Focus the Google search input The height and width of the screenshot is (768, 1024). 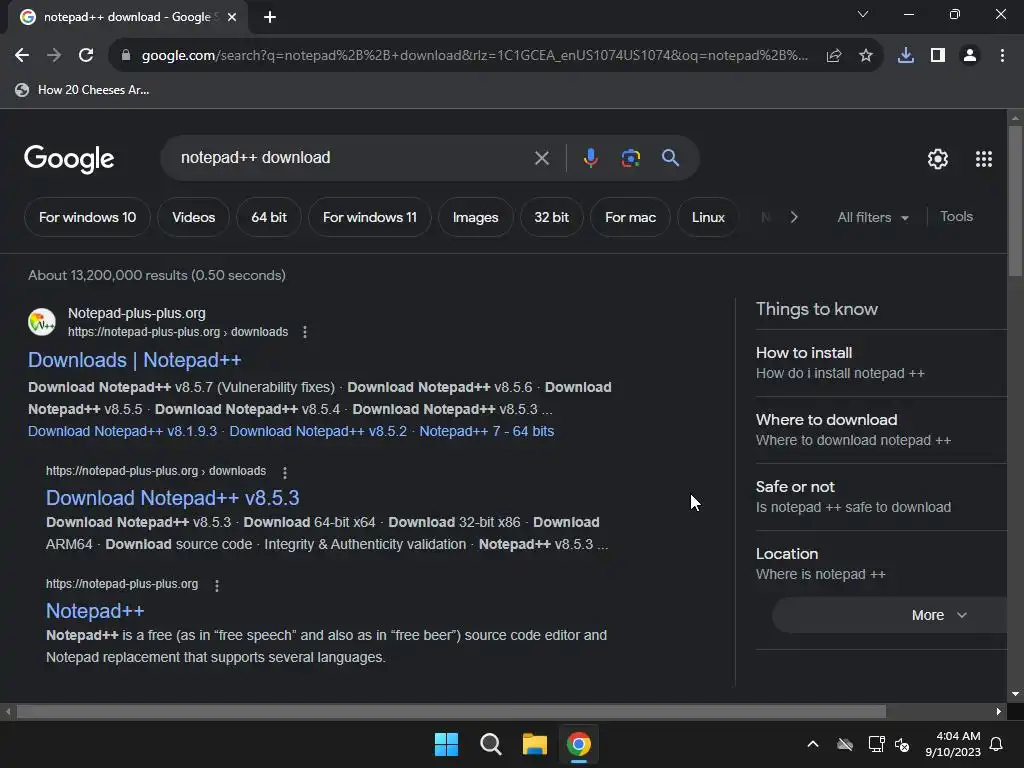[x=353, y=158]
